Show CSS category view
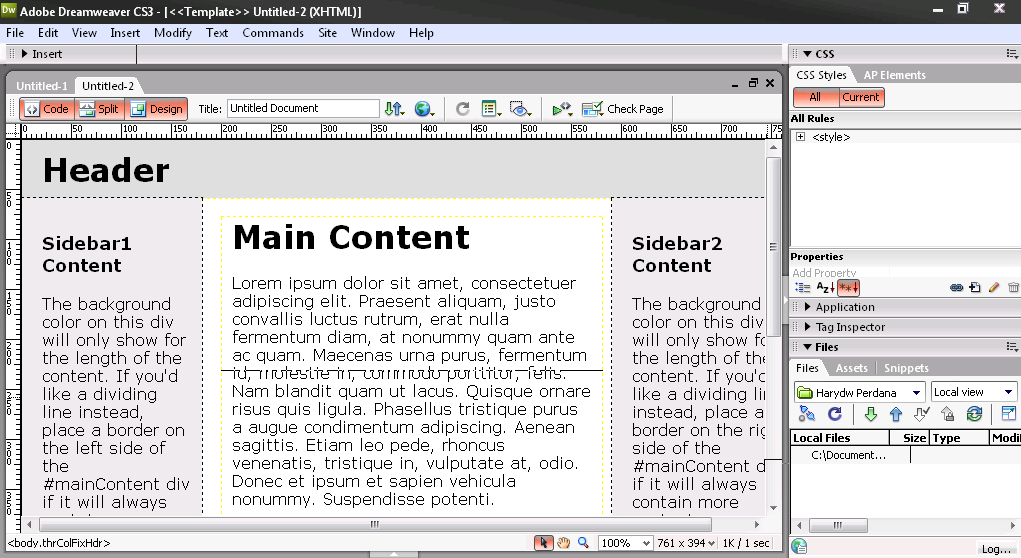 [x=803, y=287]
